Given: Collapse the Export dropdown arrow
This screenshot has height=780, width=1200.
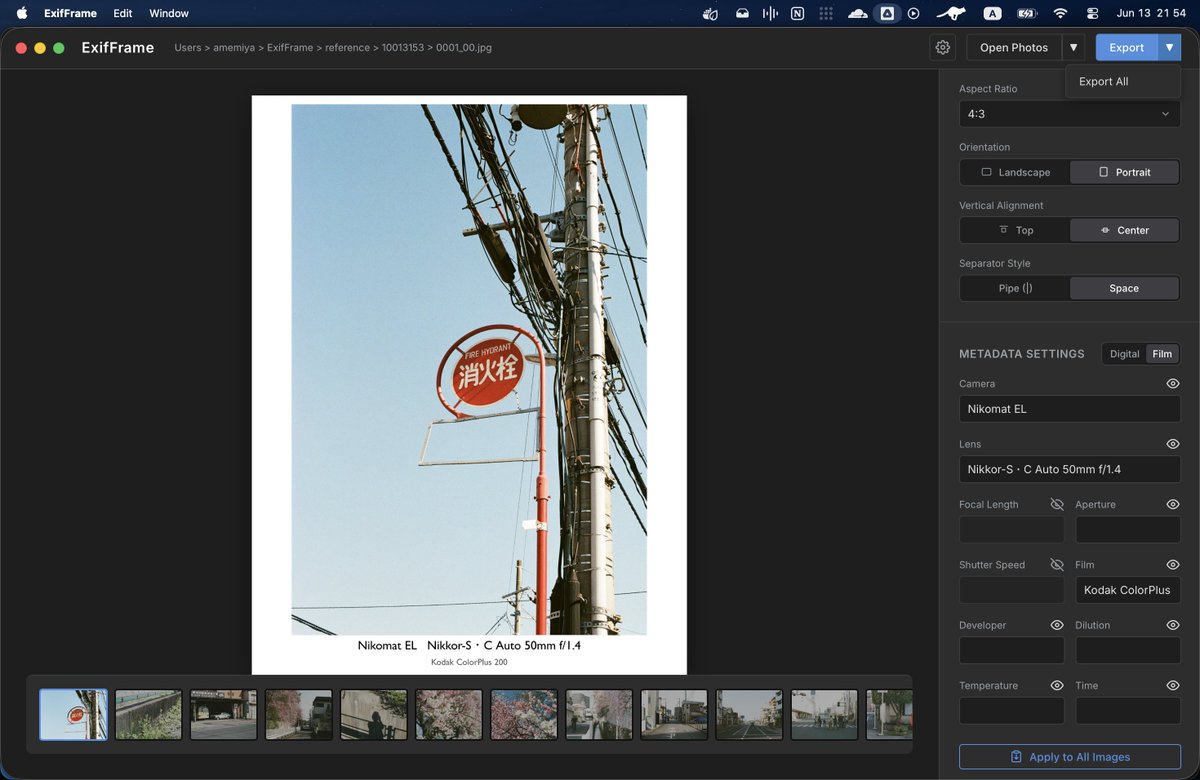Looking at the screenshot, I should [1169, 47].
